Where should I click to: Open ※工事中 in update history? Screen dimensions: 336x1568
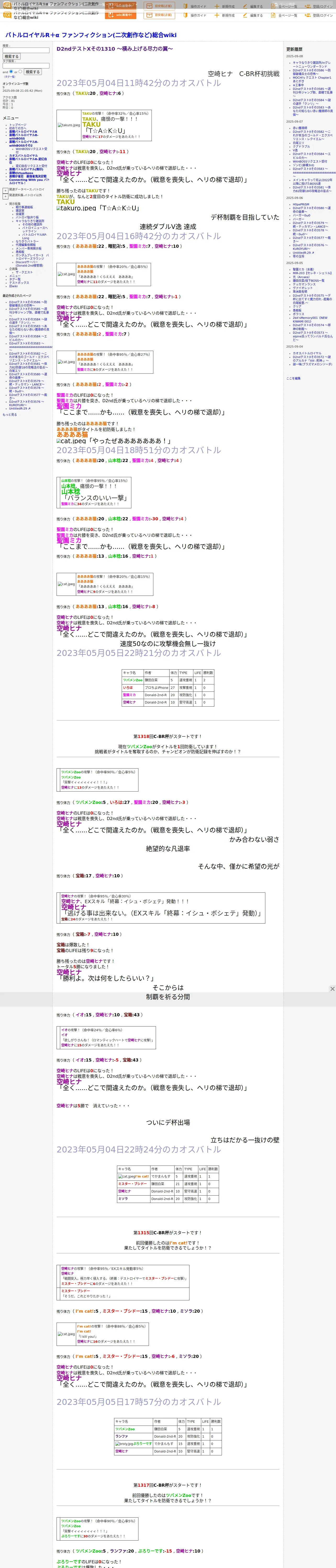298,85
